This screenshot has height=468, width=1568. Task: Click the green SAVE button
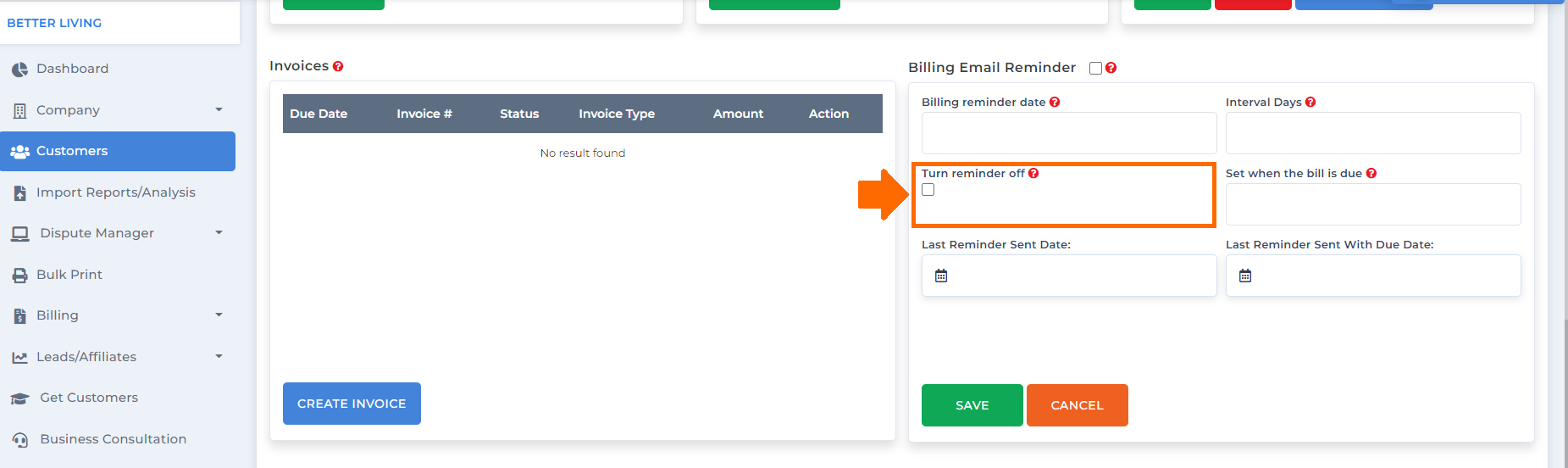point(972,405)
